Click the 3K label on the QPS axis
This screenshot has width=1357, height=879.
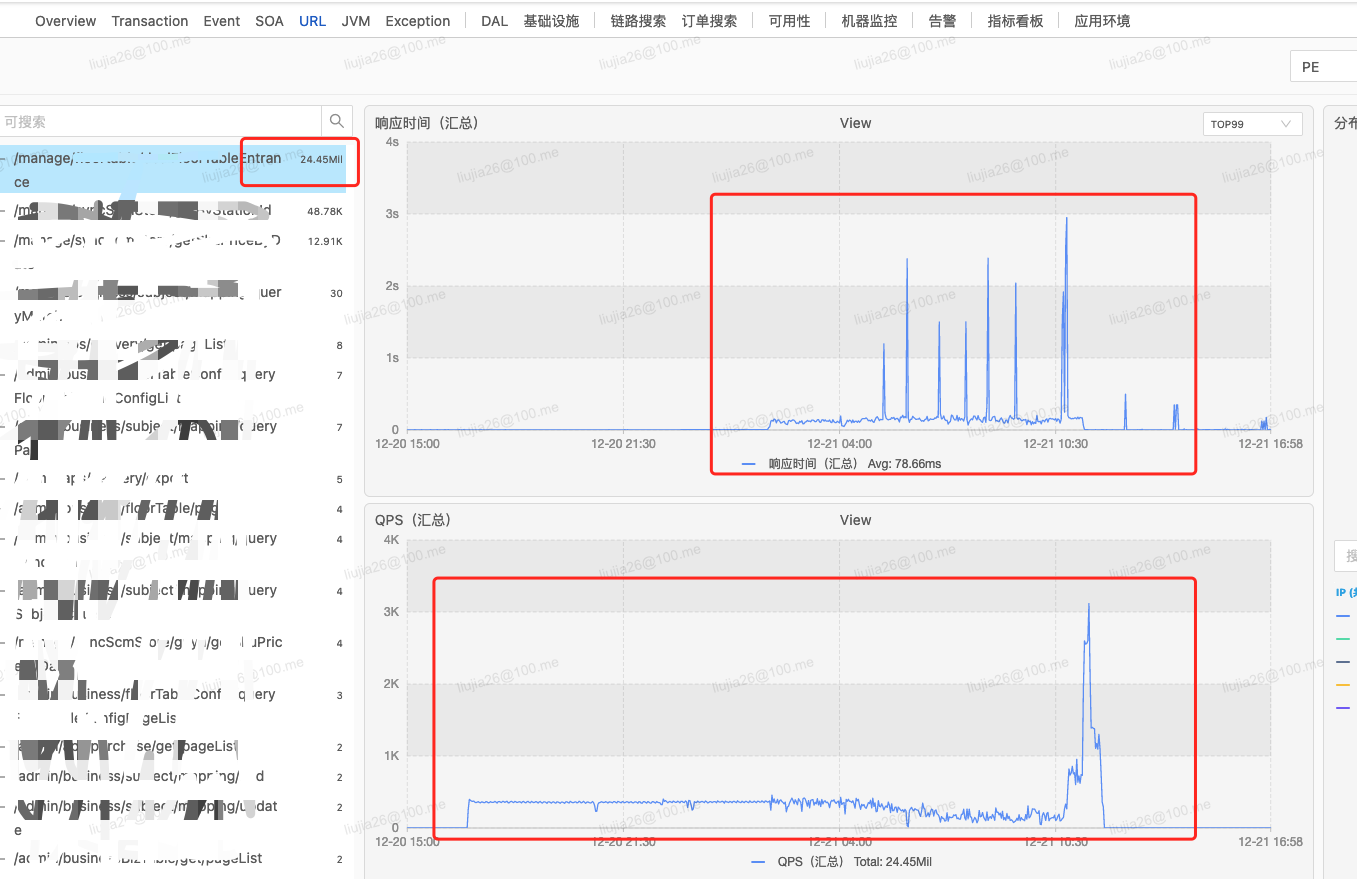tap(390, 611)
